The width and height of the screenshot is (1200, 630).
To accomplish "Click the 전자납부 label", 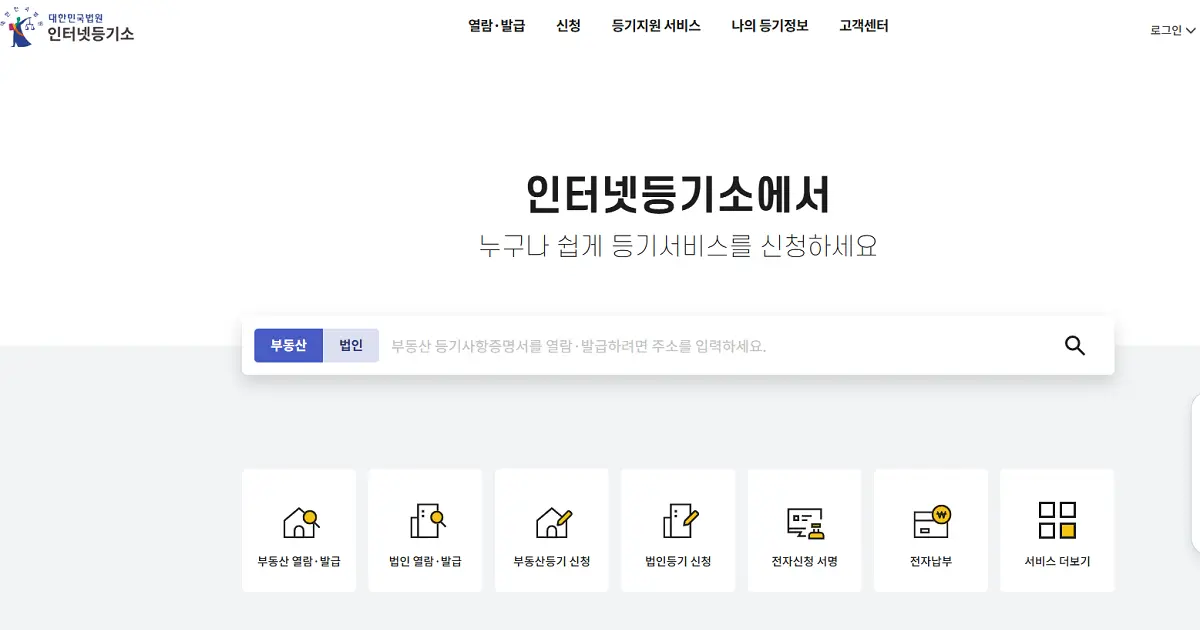I will pos(931,562).
